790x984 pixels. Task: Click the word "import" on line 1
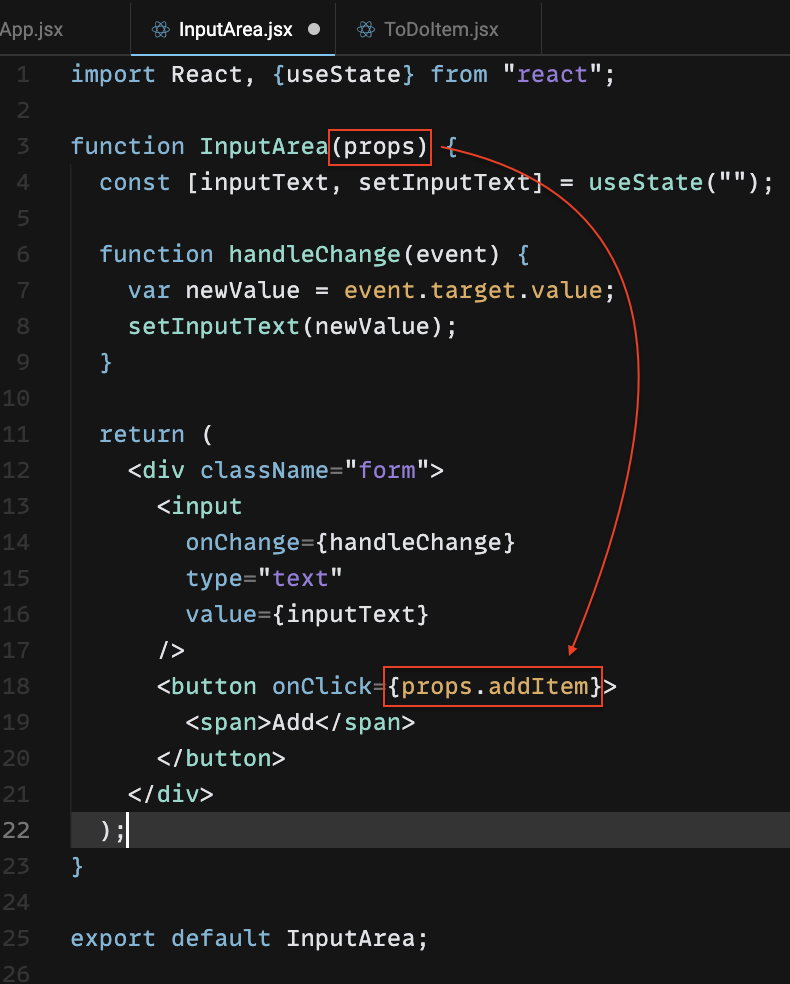(x=113, y=75)
